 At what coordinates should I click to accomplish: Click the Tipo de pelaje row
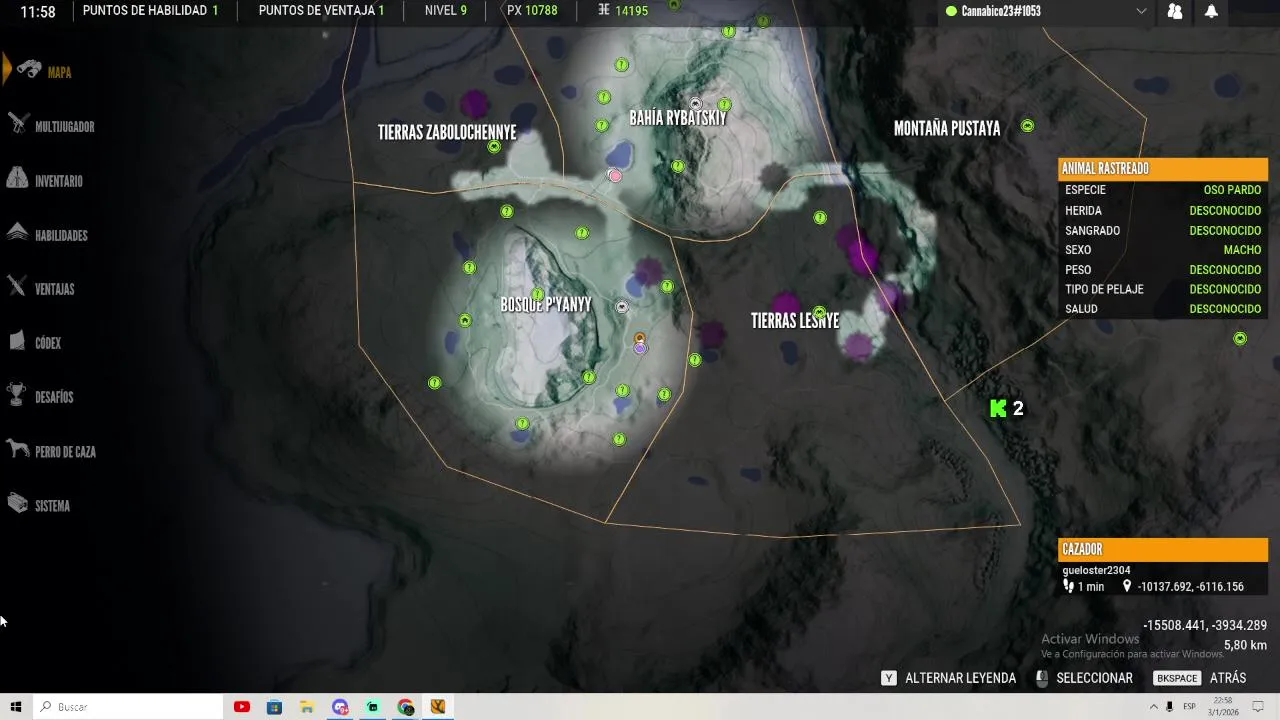point(1163,289)
